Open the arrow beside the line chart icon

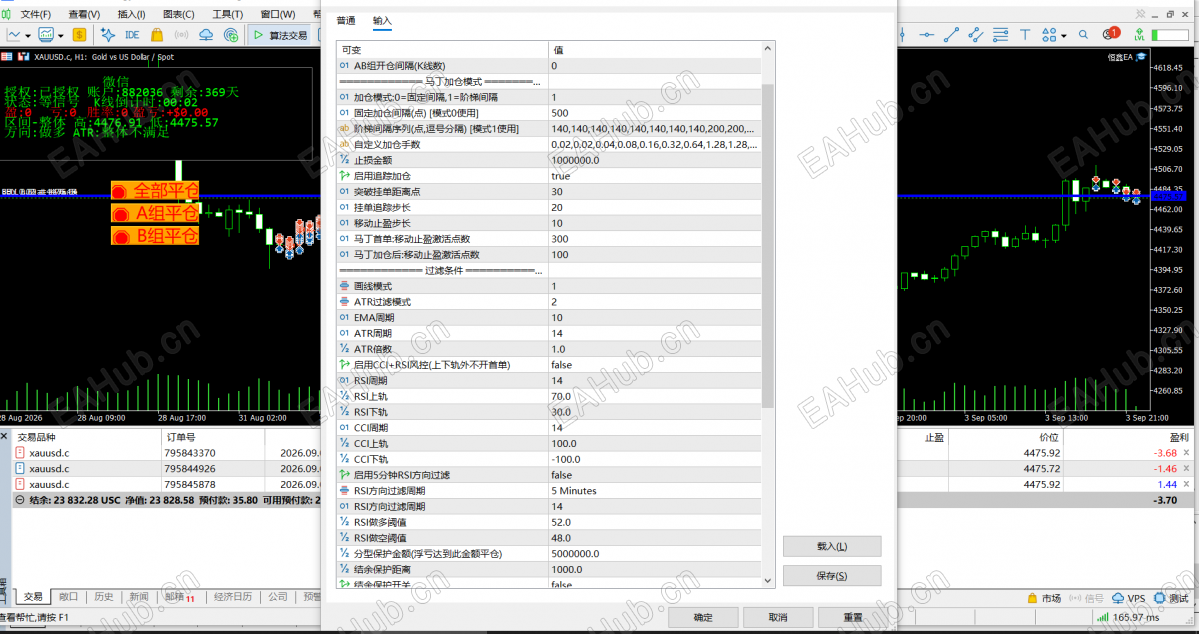point(28,35)
